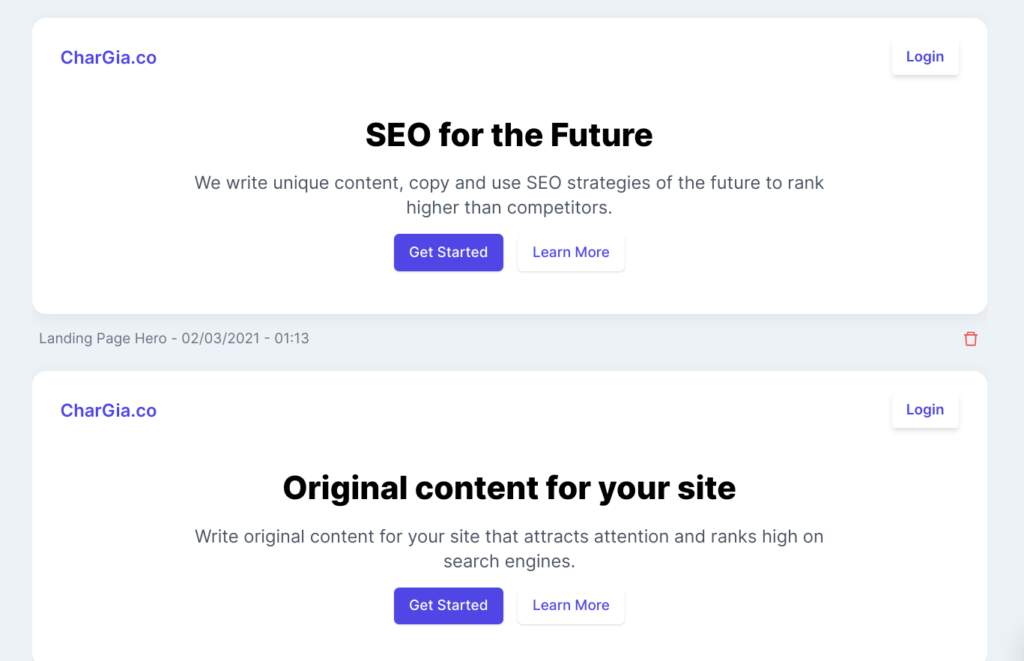Open the CharGia.co logo in the SEO hero
The width and height of the screenshot is (1024, 661).
(x=108, y=57)
